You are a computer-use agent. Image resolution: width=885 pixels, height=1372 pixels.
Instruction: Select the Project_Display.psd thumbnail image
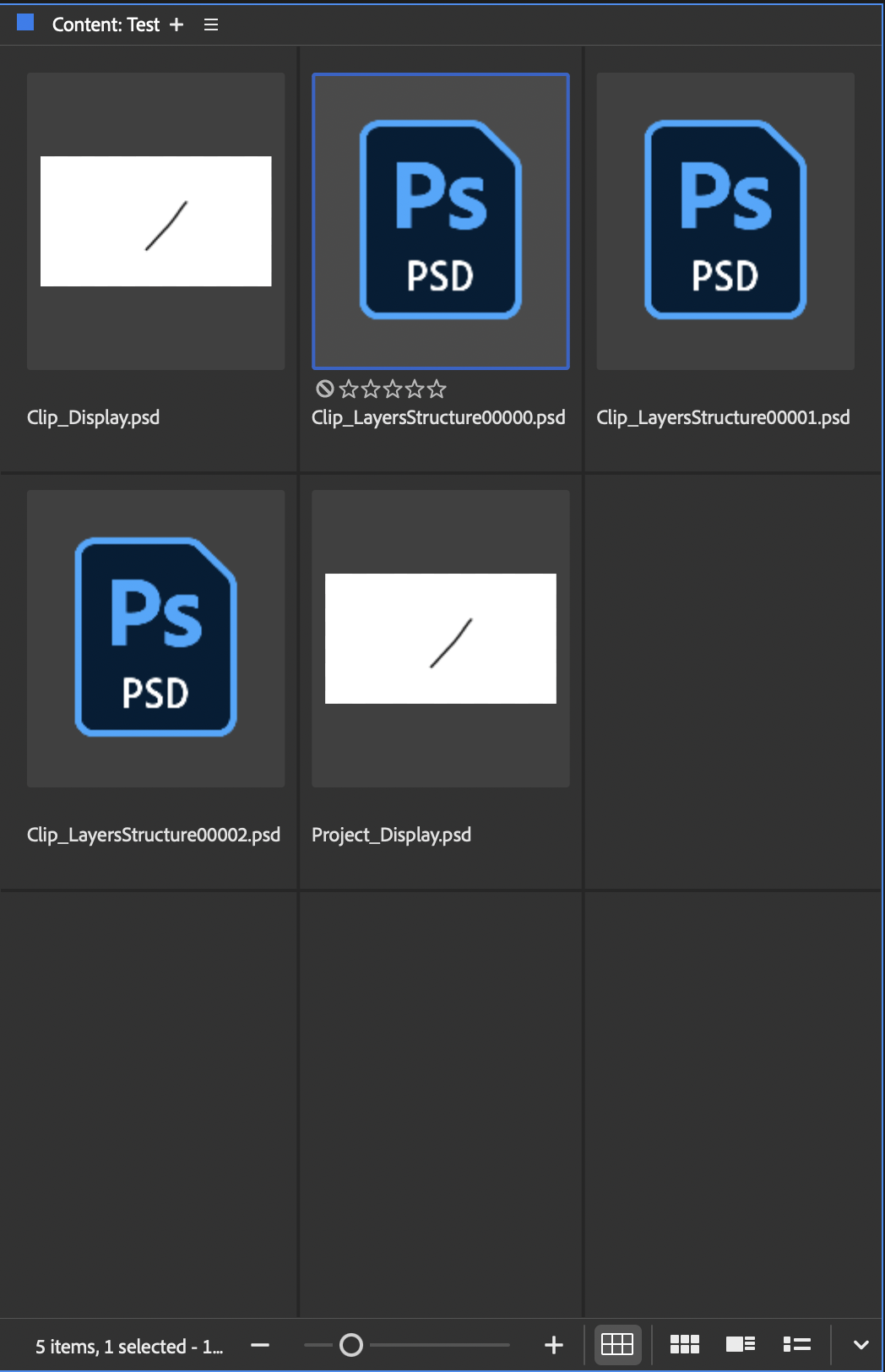tap(441, 639)
